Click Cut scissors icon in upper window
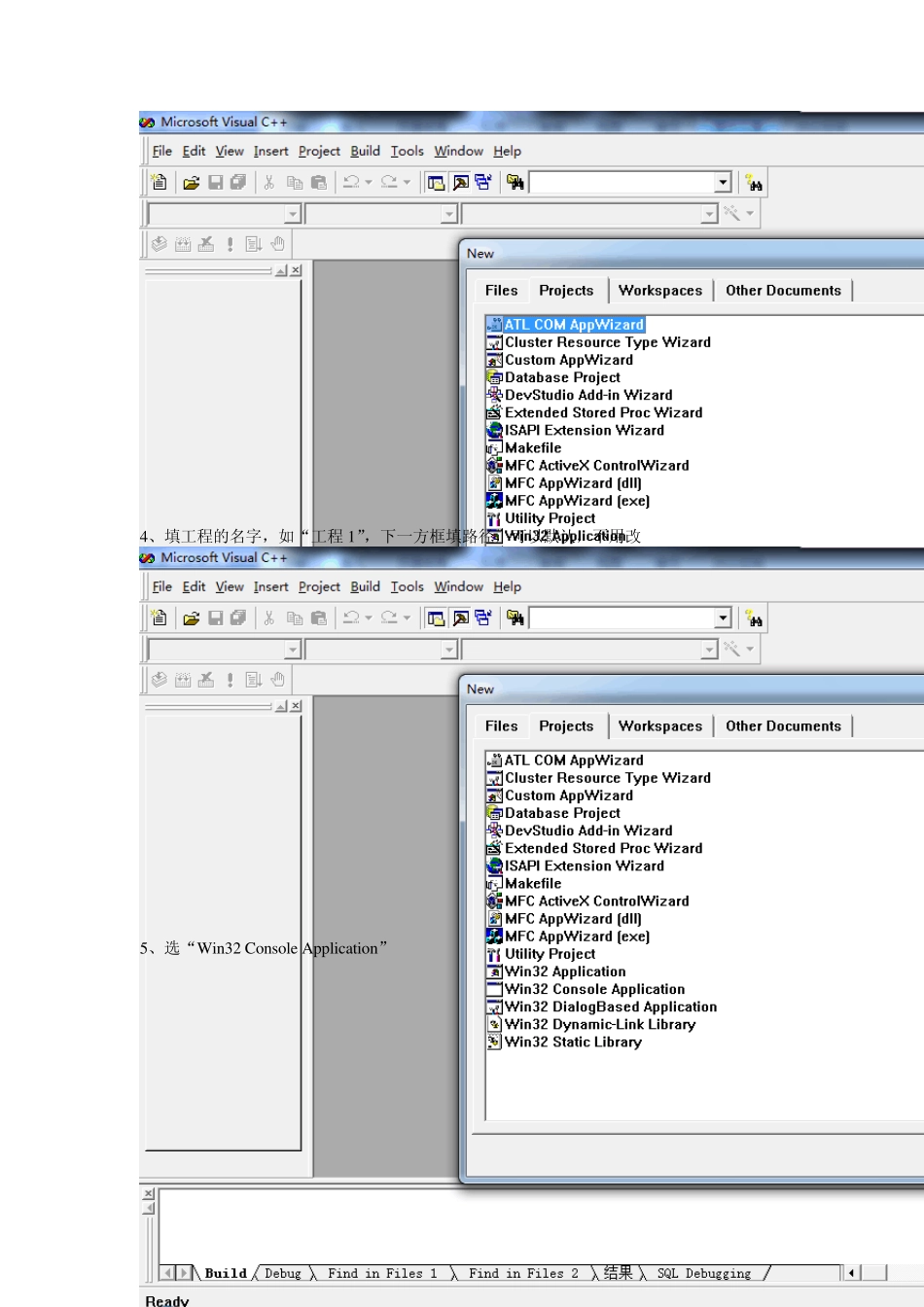 coord(269,182)
